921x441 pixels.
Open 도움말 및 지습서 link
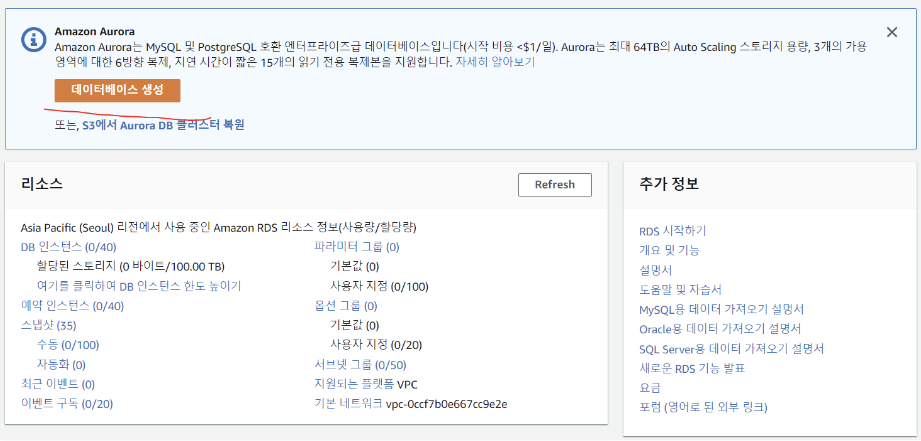[680, 289]
